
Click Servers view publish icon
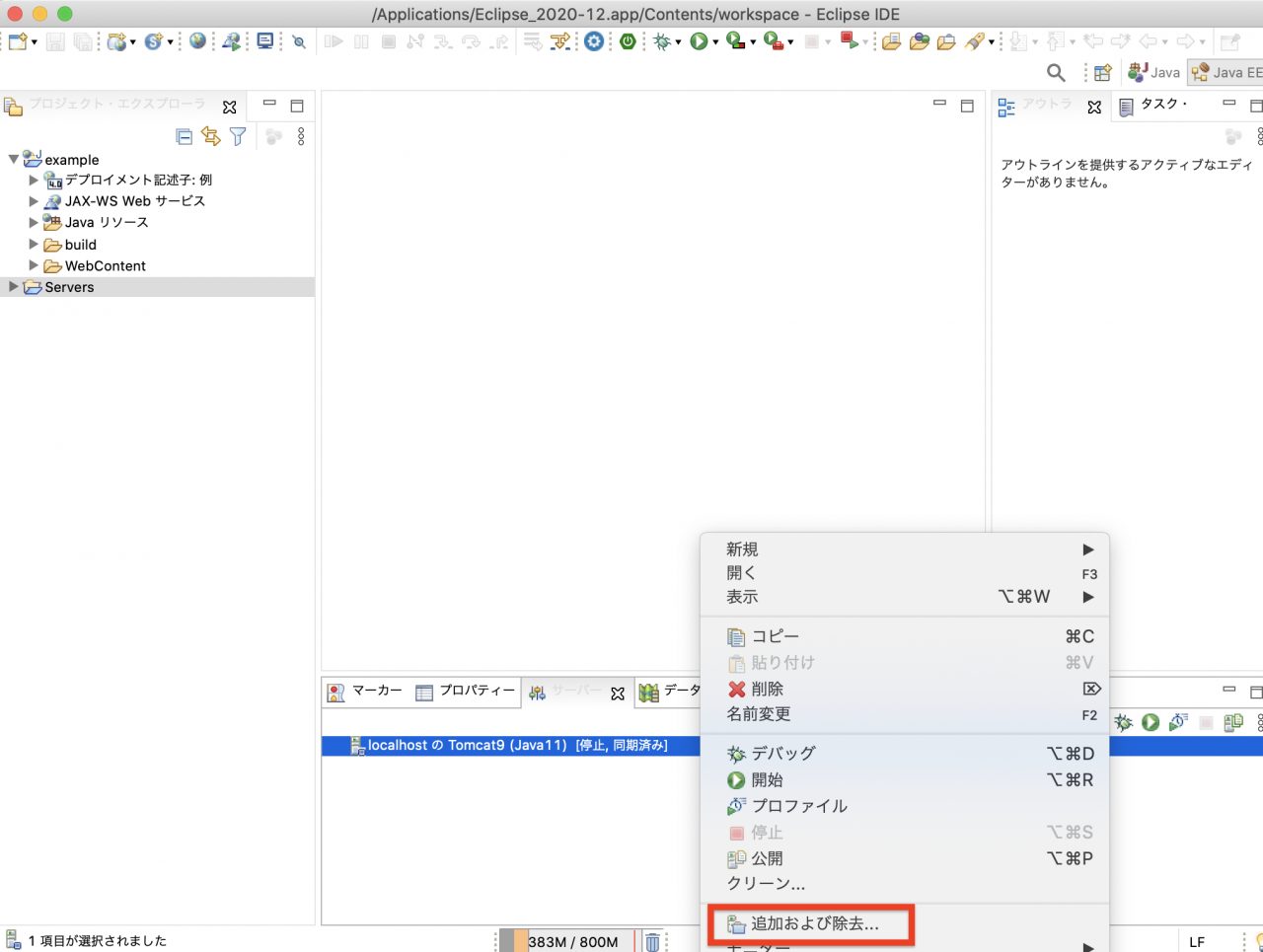(1233, 722)
